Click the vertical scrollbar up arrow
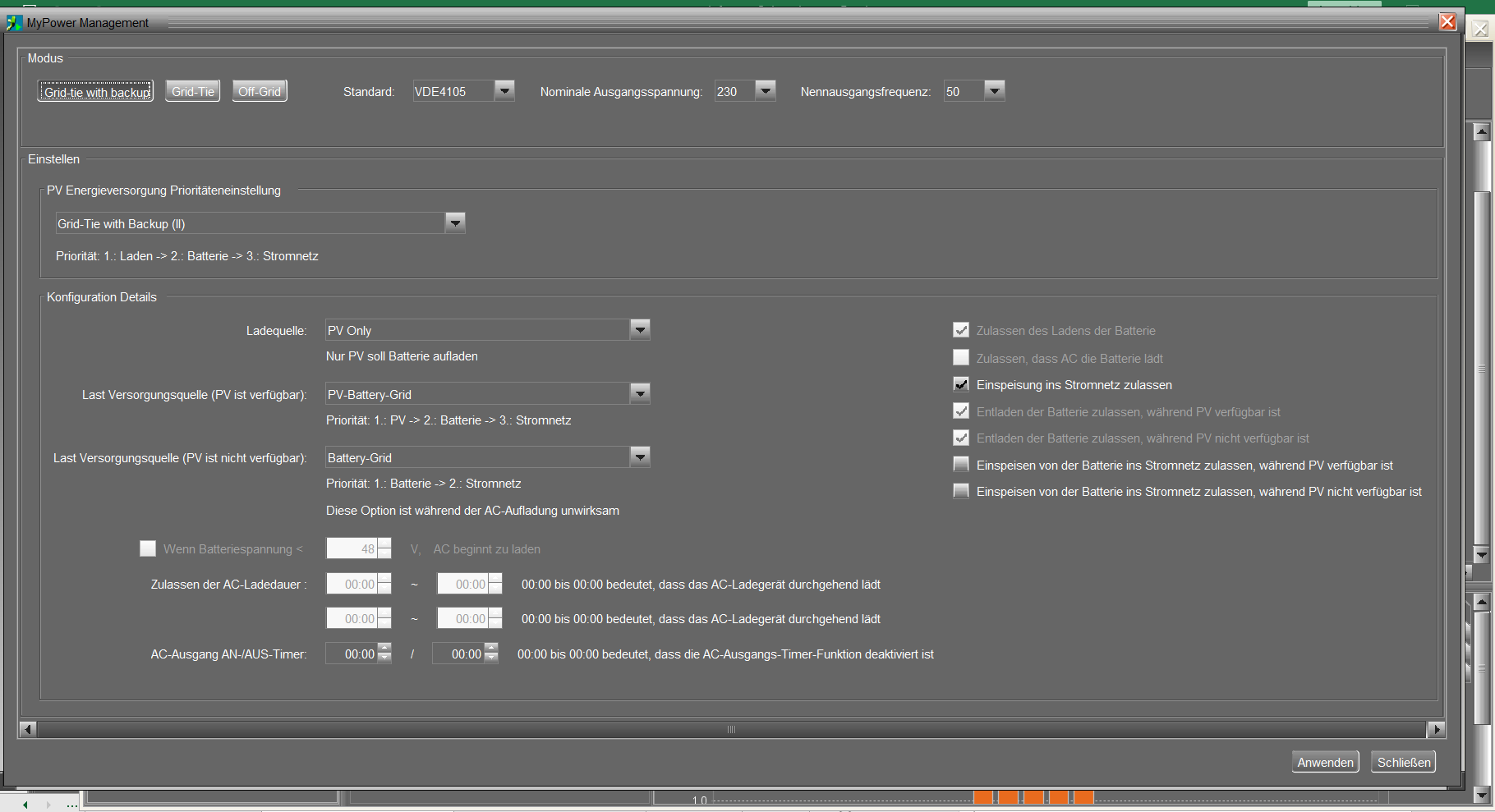Viewport: 1495px width, 812px height. (x=1482, y=131)
